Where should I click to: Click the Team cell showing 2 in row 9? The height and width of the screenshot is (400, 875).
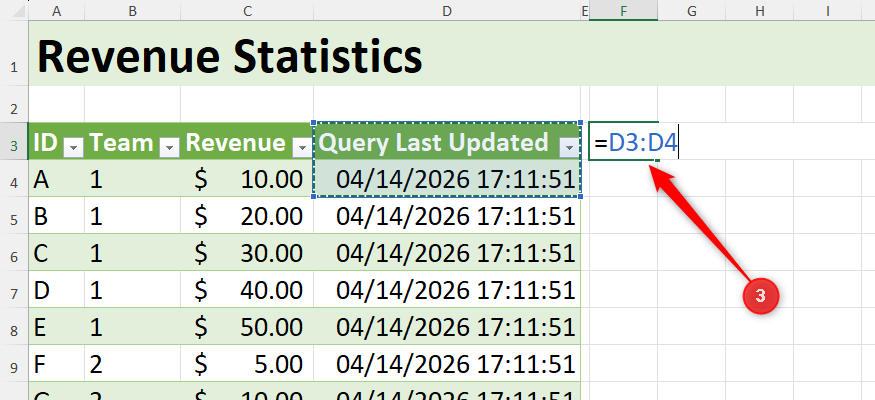[132, 364]
